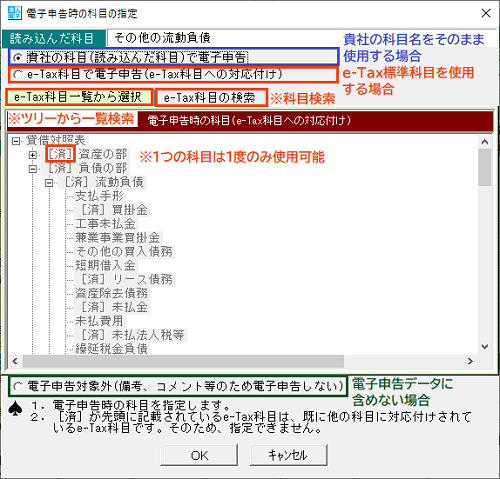Select [済] 未払法人税等 in the tree
The image size is (500, 479).
point(131,335)
